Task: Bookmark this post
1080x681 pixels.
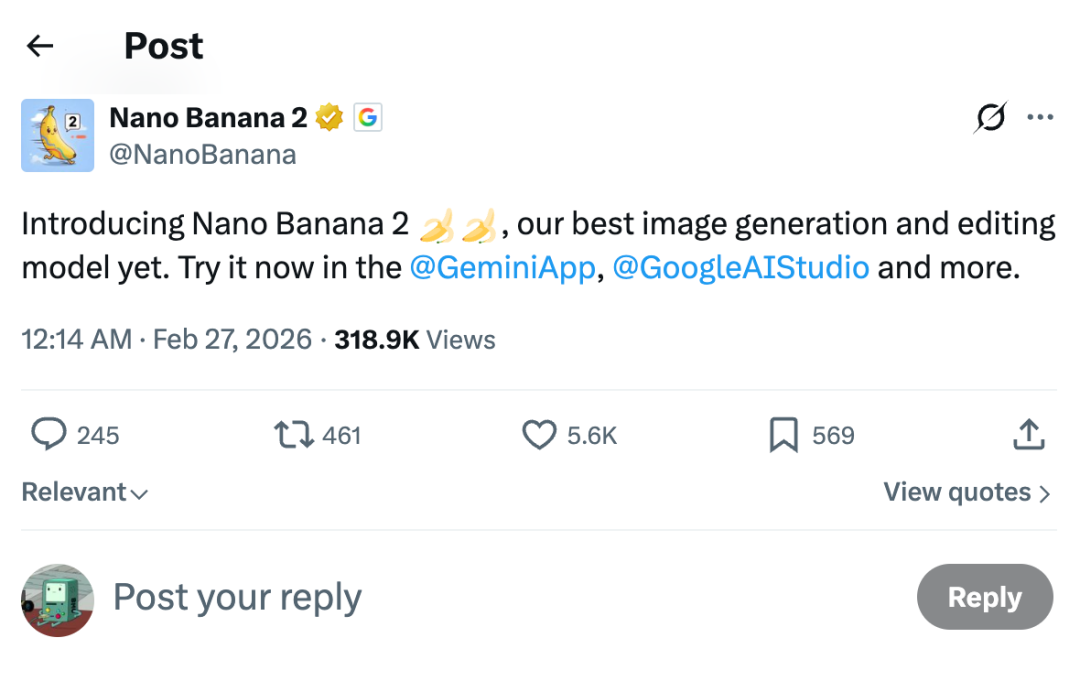Action: point(784,435)
